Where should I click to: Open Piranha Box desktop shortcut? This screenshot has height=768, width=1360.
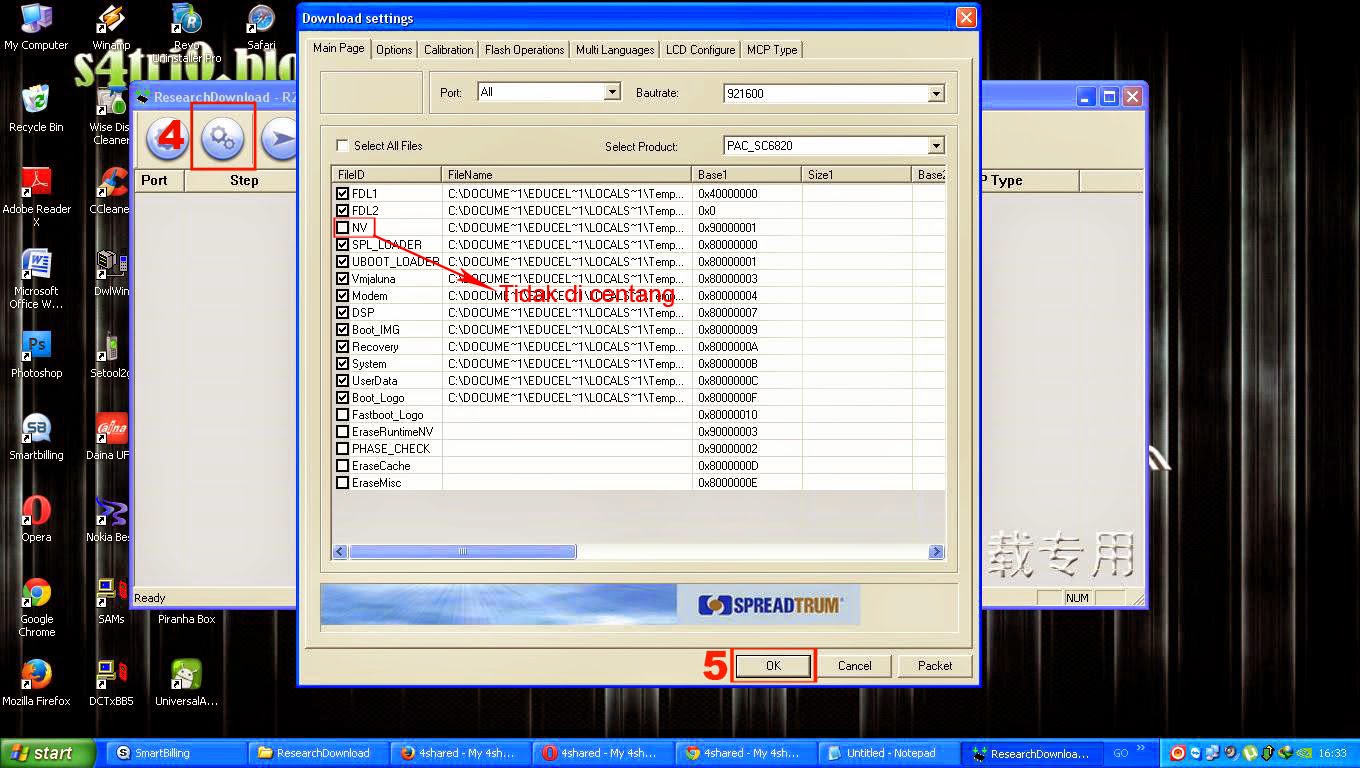pos(186,619)
